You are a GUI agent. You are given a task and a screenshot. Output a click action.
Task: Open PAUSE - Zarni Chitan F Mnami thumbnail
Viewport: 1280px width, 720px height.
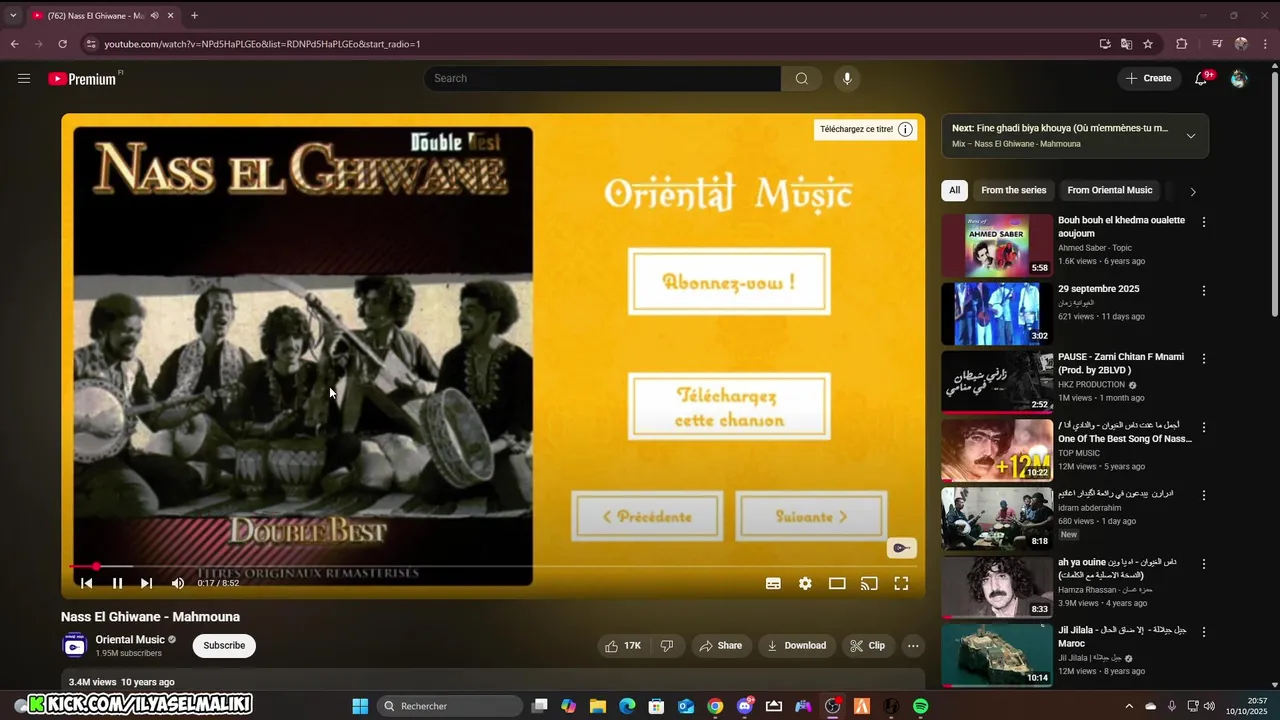[x=997, y=382]
